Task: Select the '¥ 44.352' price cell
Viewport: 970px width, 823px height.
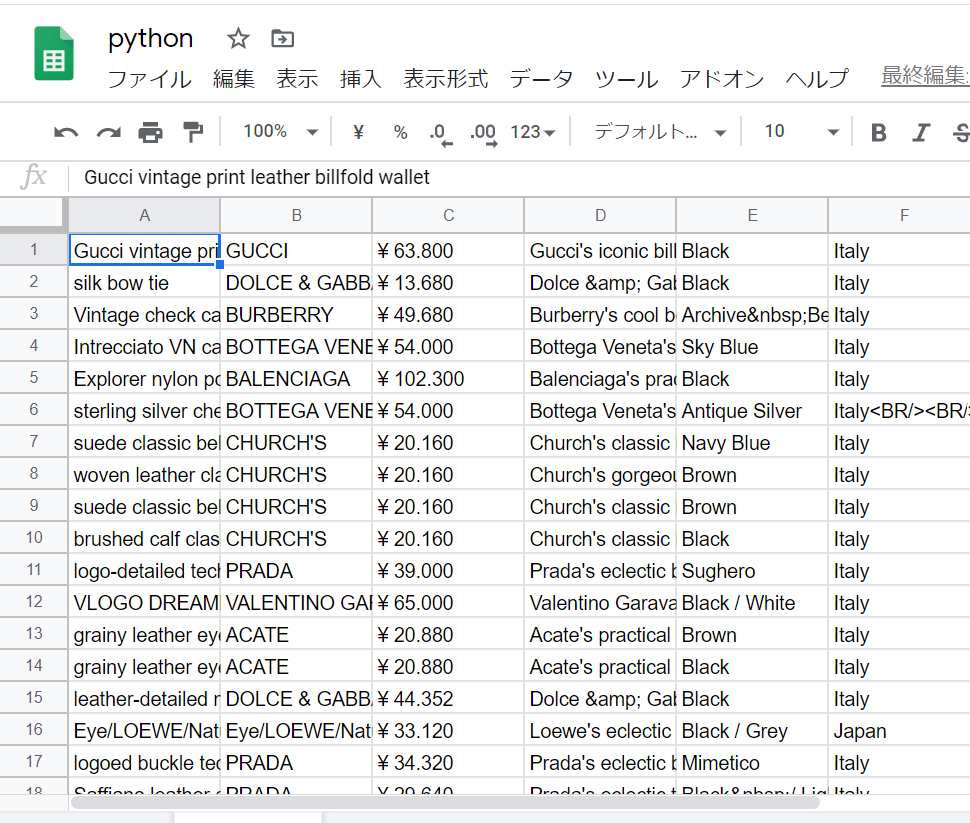Action: 449,698
